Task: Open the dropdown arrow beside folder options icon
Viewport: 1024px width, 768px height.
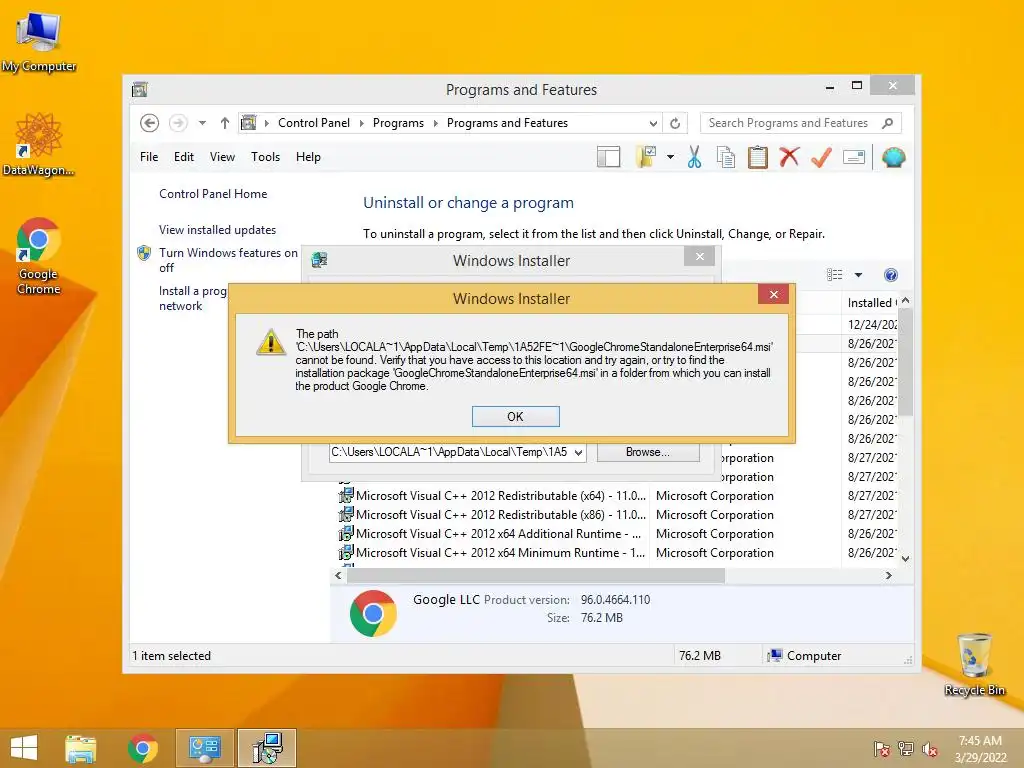Action: pos(670,157)
